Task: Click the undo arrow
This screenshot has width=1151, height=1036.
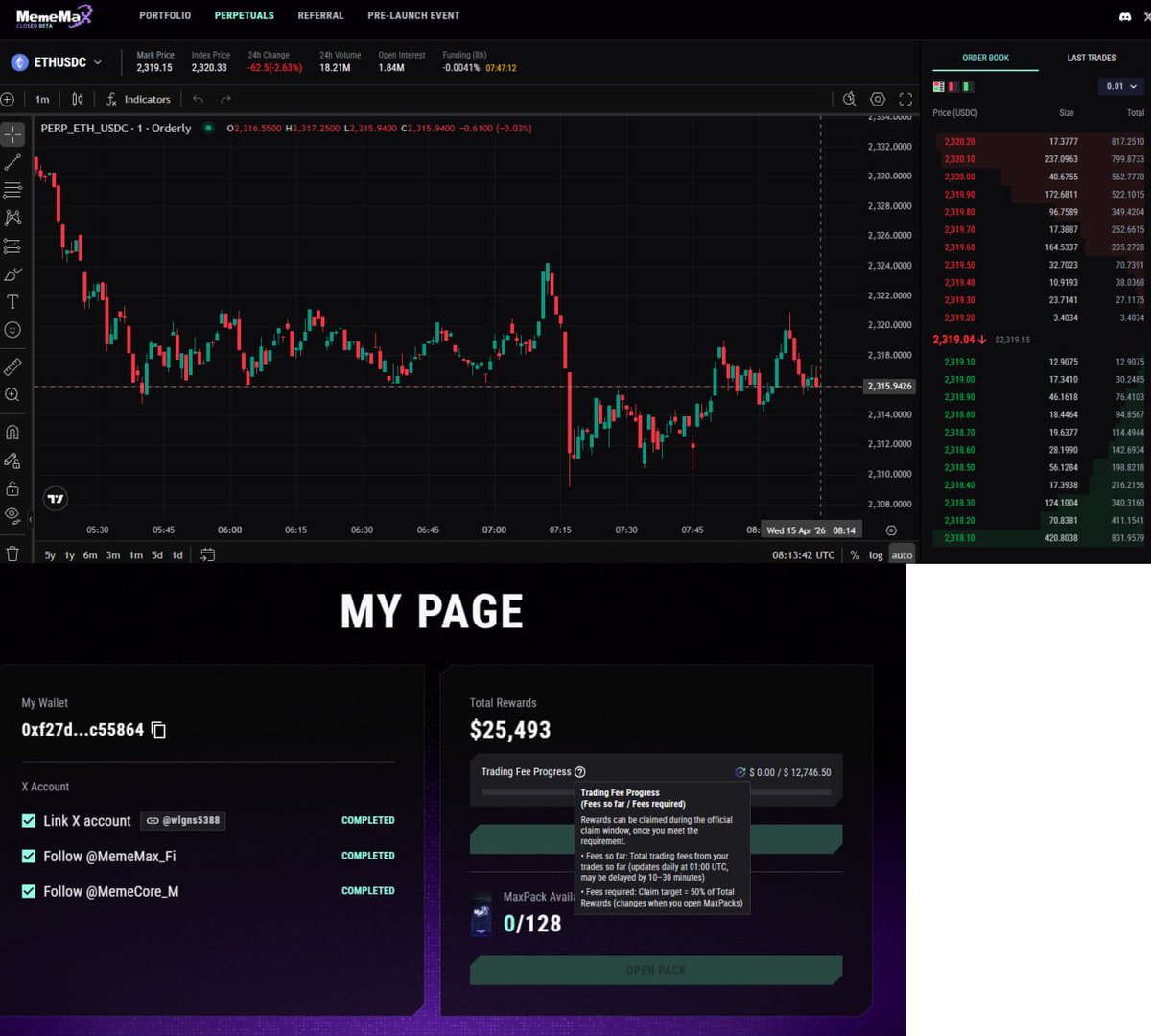Action: coord(198,99)
